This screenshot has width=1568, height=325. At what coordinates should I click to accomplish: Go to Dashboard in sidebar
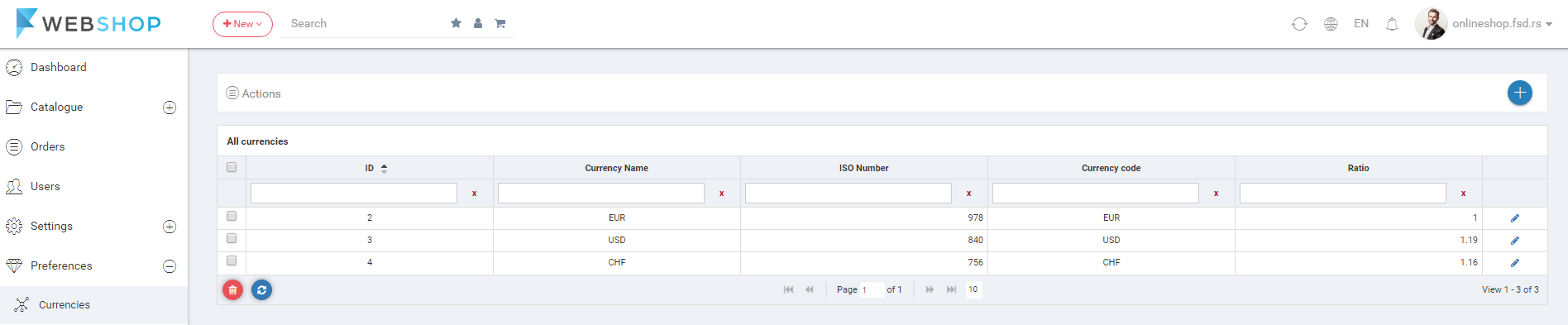(58, 67)
